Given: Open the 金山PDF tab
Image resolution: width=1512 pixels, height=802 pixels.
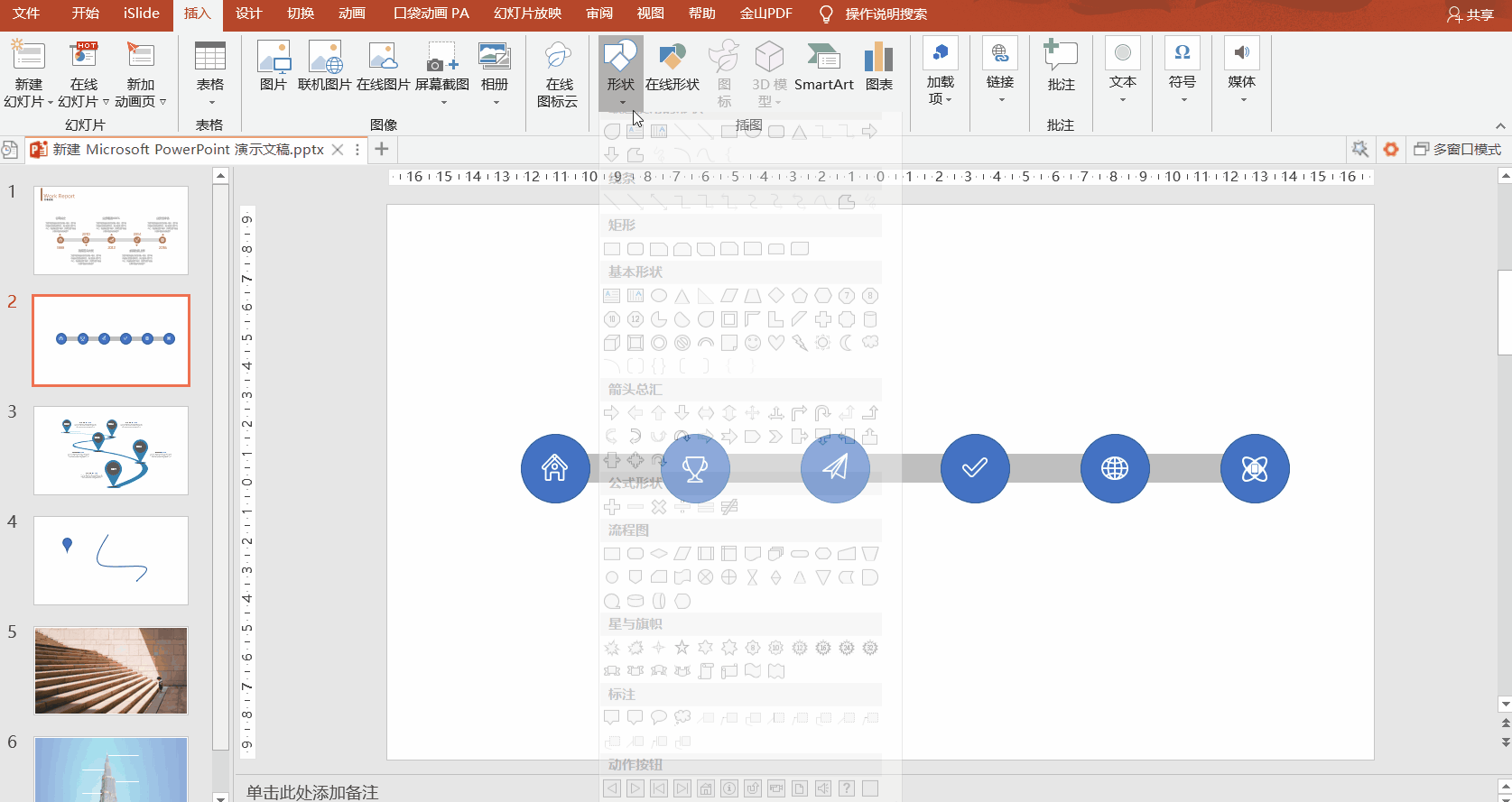Looking at the screenshot, I should pos(766,14).
